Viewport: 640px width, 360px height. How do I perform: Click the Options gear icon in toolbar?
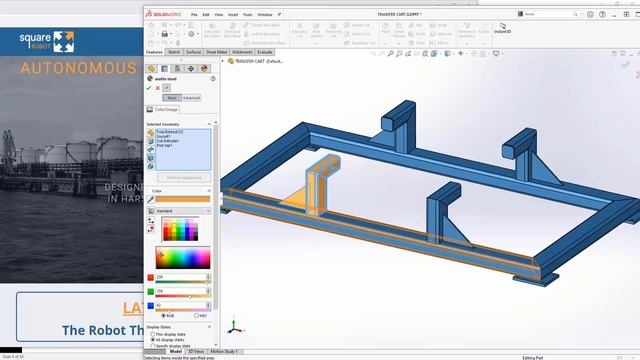191,34
